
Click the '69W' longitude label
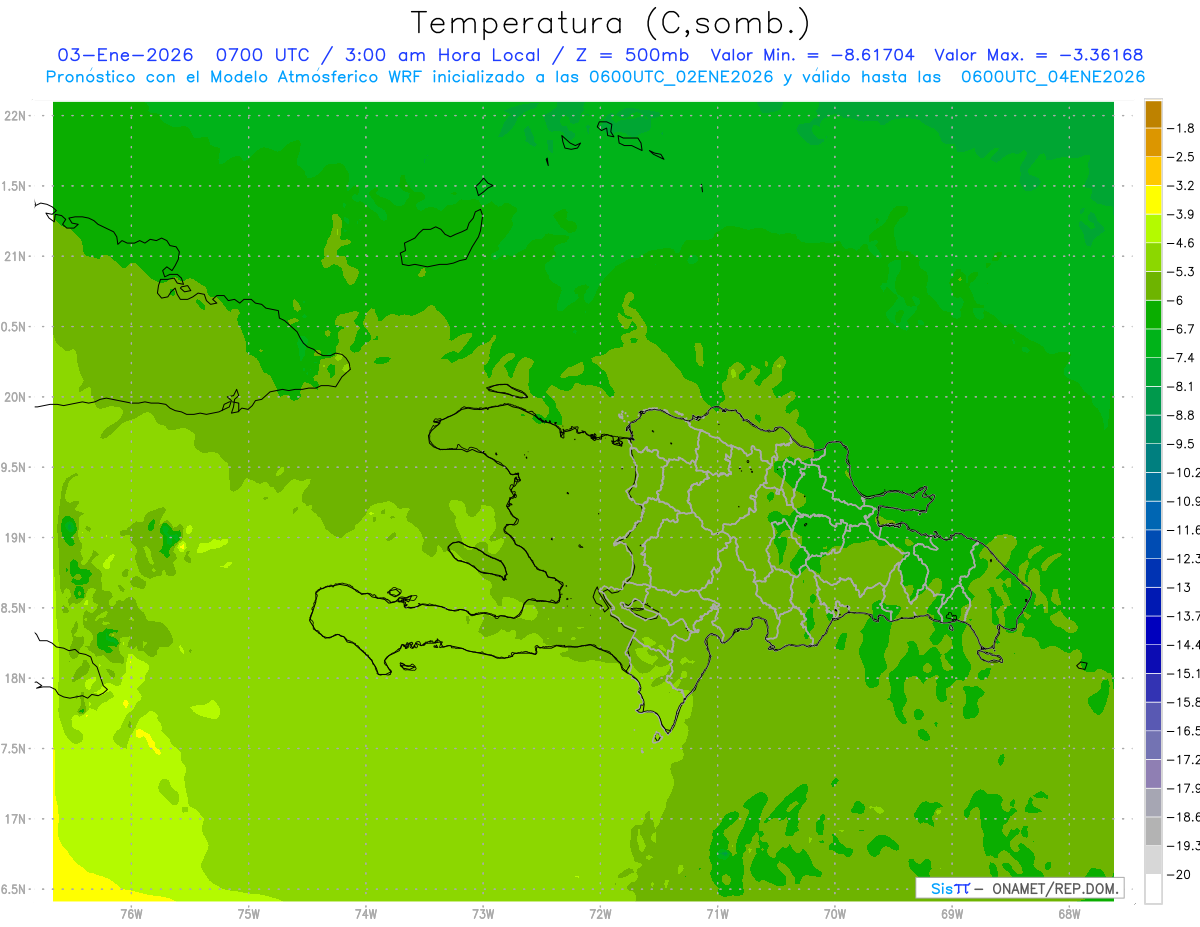952,913
